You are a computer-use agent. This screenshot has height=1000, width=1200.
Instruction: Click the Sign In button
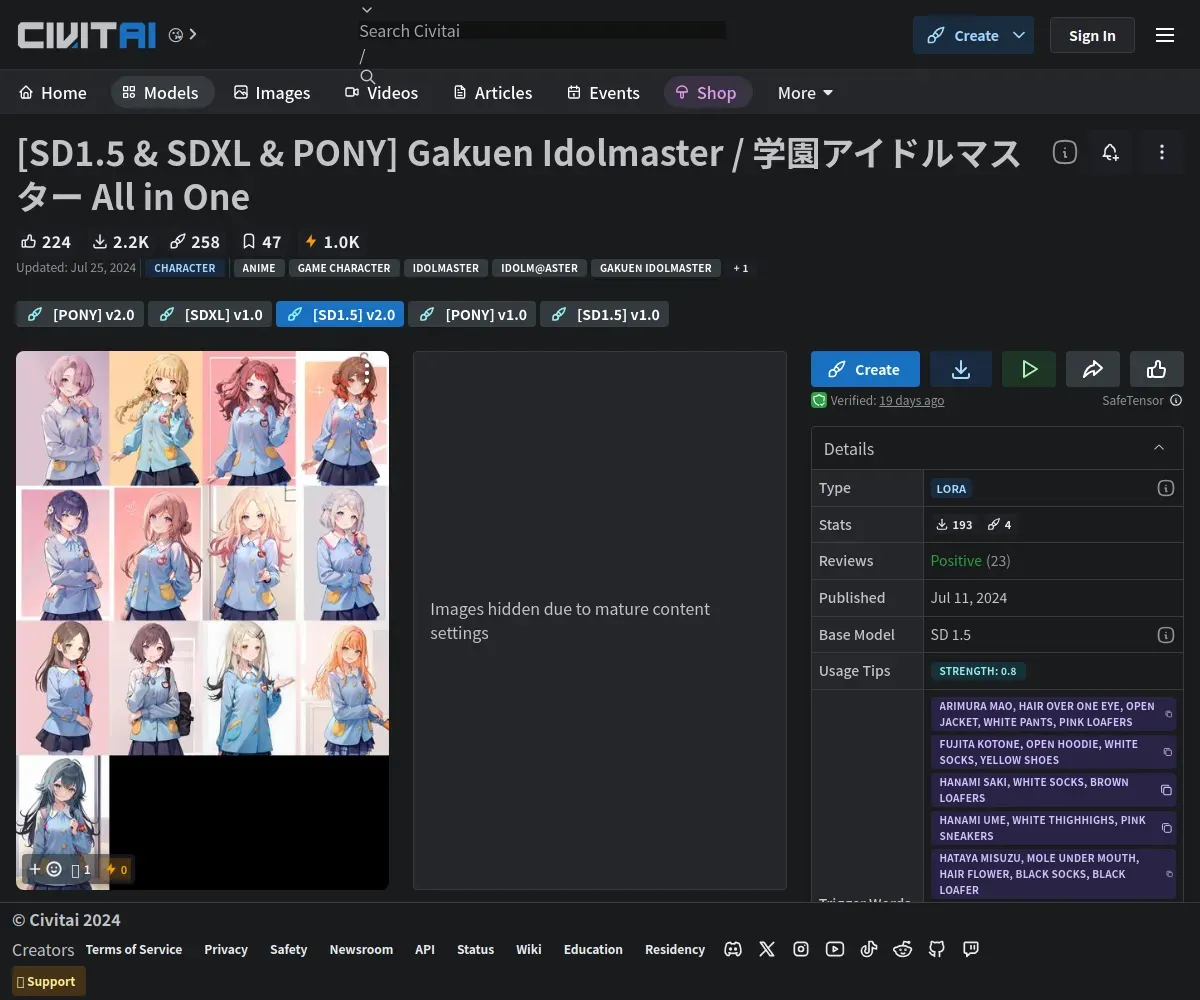tap(1092, 35)
